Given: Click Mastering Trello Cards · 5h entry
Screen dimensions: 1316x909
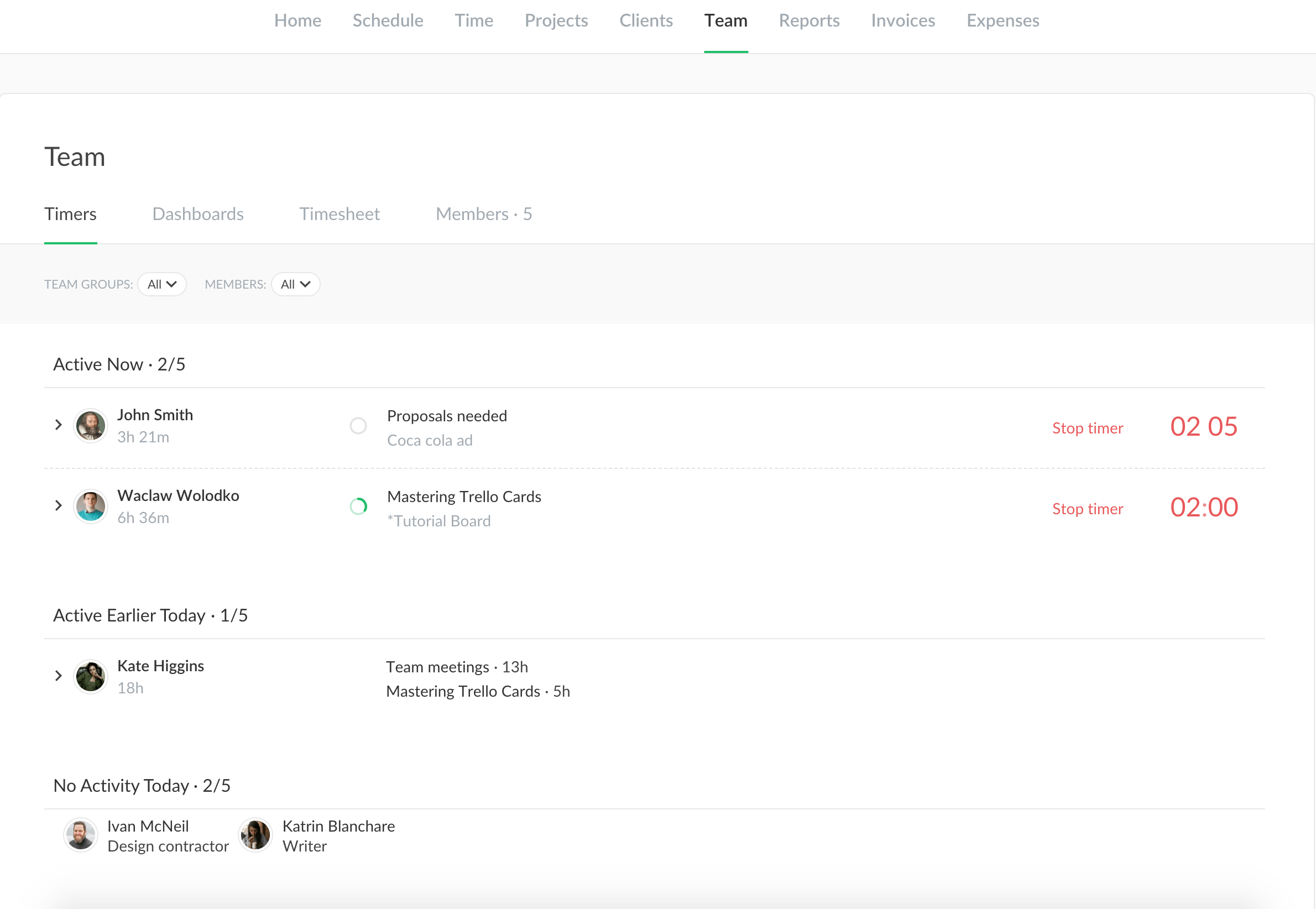Looking at the screenshot, I should click(x=478, y=692).
